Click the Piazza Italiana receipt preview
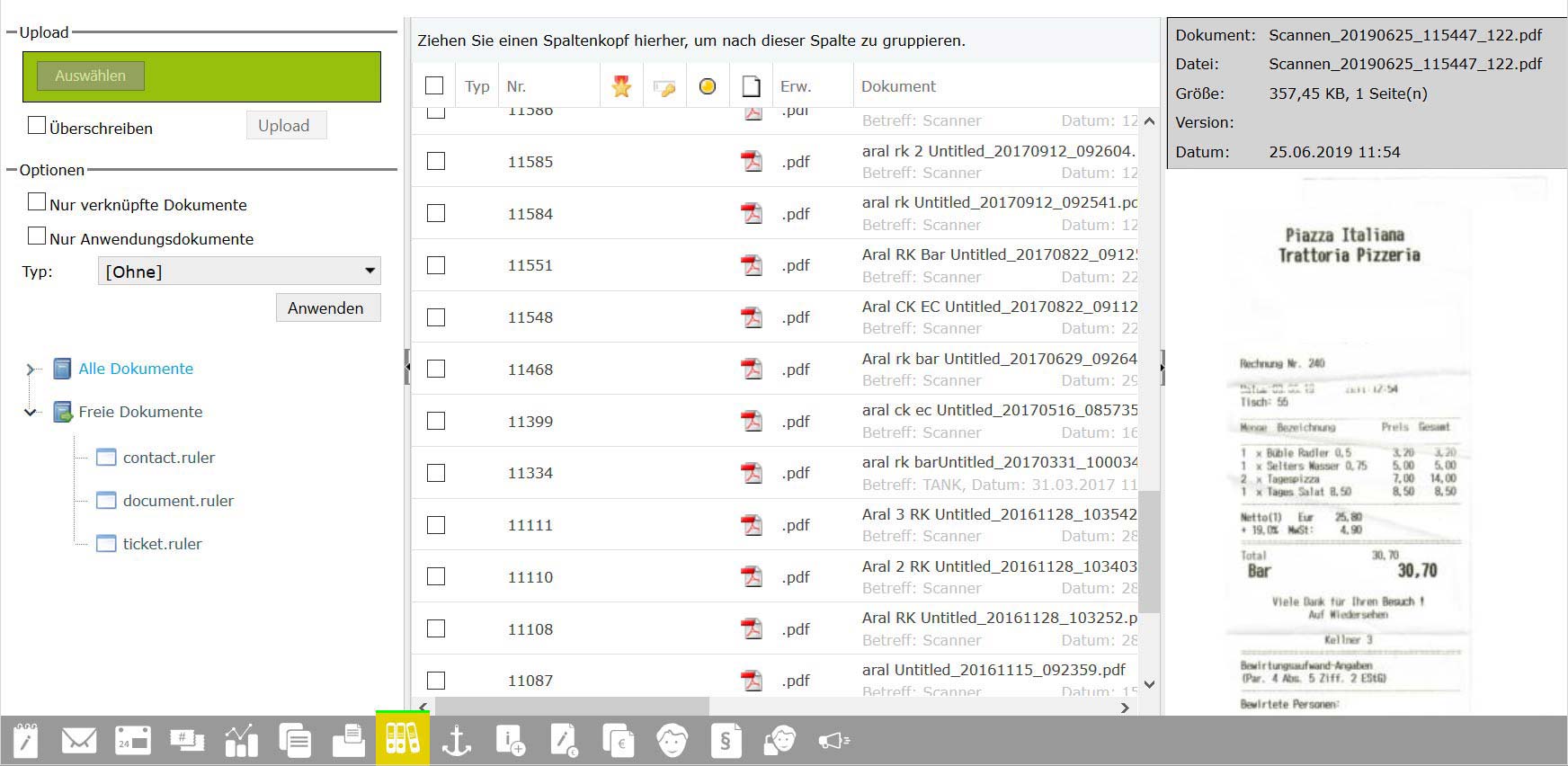Viewport: 1568px width, 766px height. click(1349, 445)
